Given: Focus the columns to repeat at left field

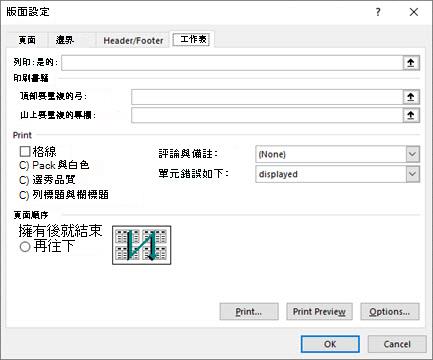Looking at the screenshot, I should point(267,116).
